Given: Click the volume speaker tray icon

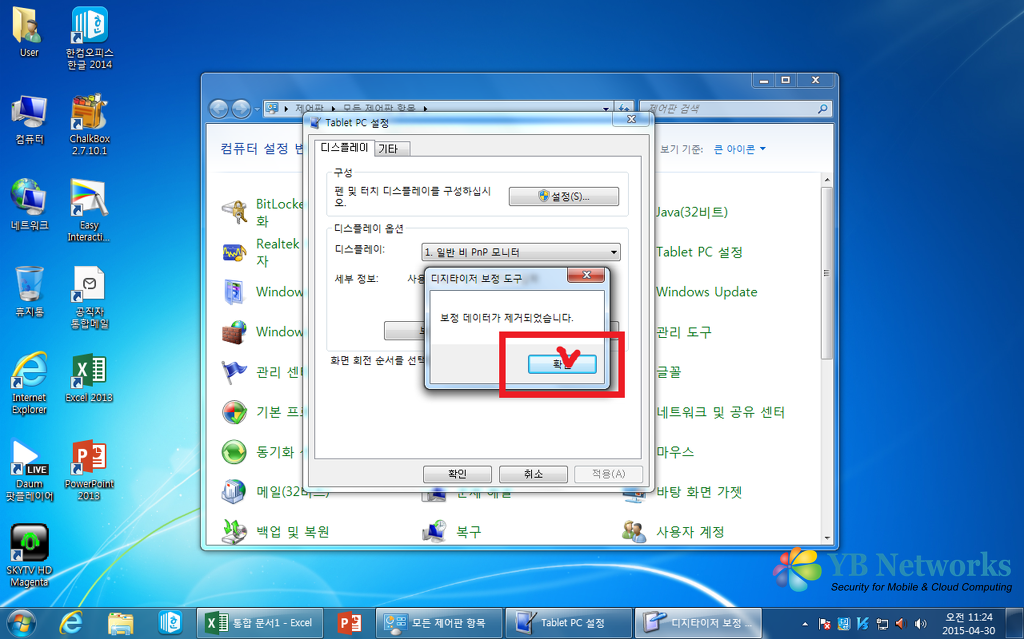Looking at the screenshot, I should coord(920,623).
